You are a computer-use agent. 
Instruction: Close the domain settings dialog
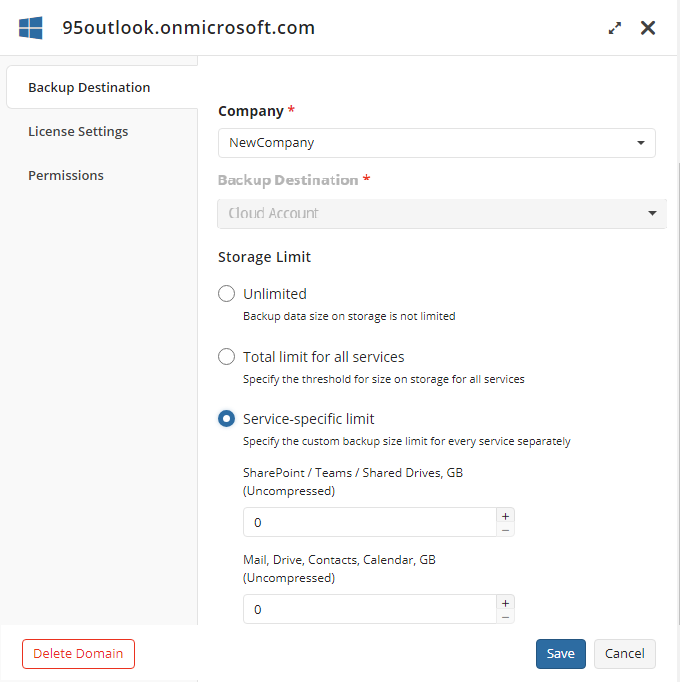(648, 28)
